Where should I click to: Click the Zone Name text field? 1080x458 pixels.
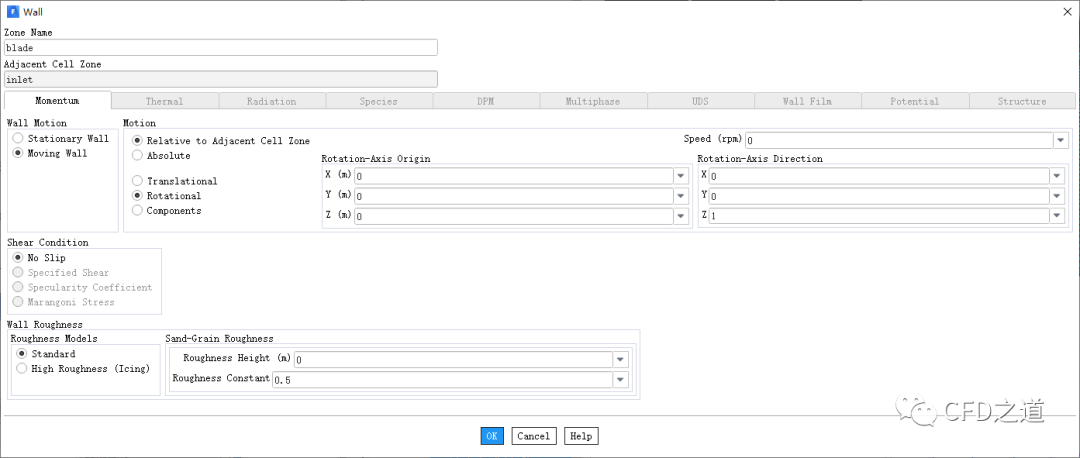tap(220, 47)
